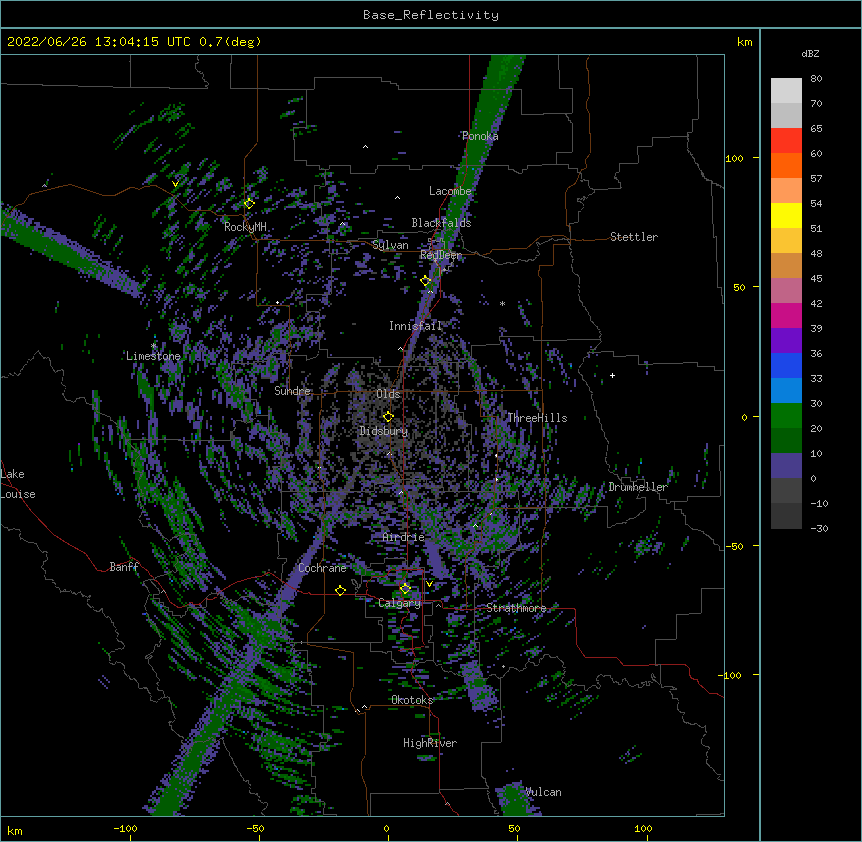862x842 pixels.
Task: Click the yellow marker south of RedDeer
Action: tap(426, 281)
